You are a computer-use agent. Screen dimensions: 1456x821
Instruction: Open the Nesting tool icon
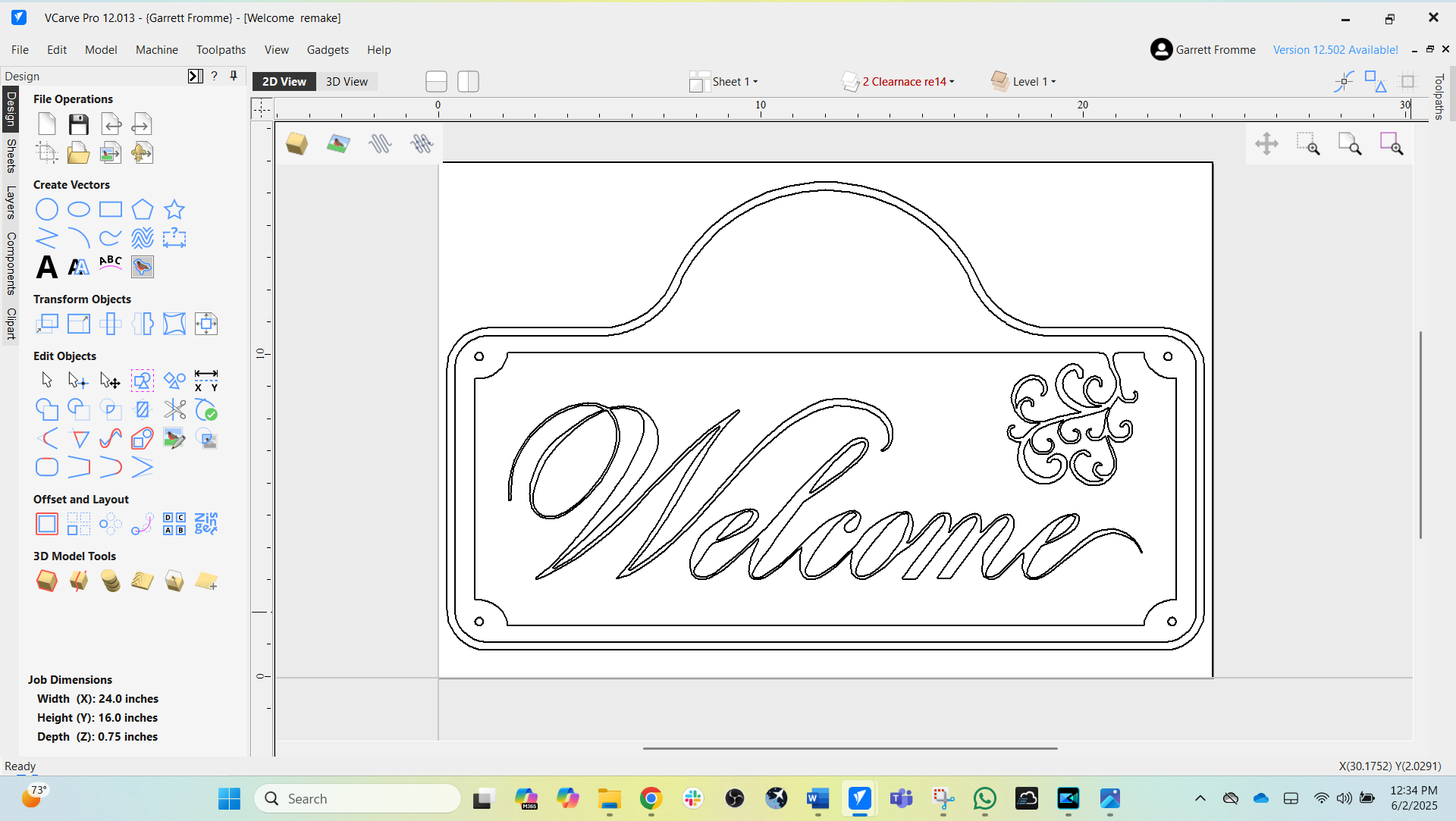[x=206, y=524]
